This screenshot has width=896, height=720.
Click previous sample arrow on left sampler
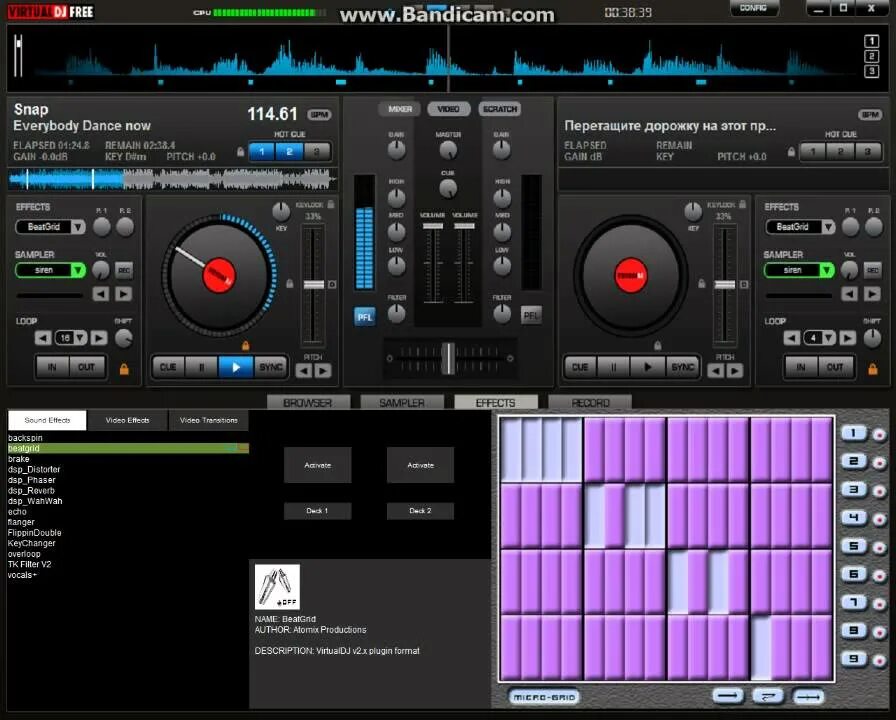pyautogui.click(x=101, y=294)
